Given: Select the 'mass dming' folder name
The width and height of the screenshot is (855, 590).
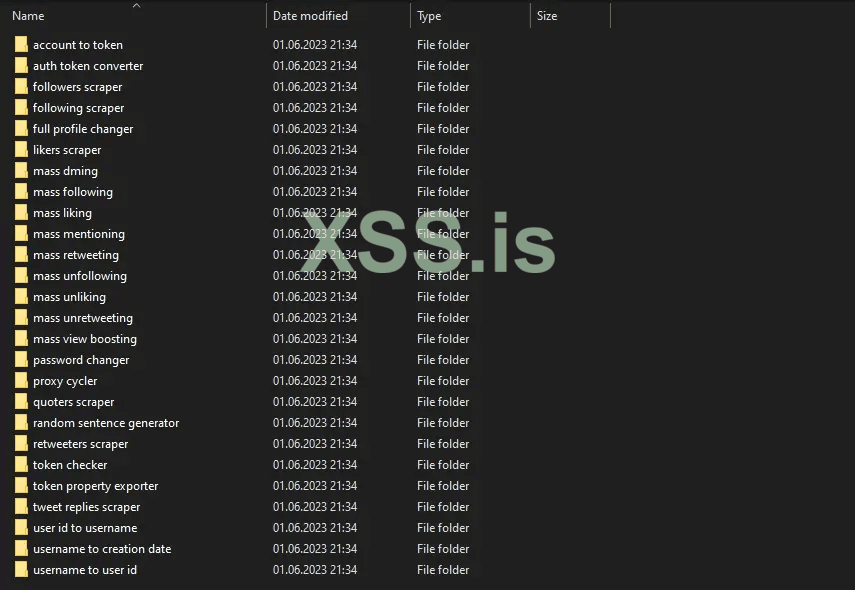Looking at the screenshot, I should 65,171.
